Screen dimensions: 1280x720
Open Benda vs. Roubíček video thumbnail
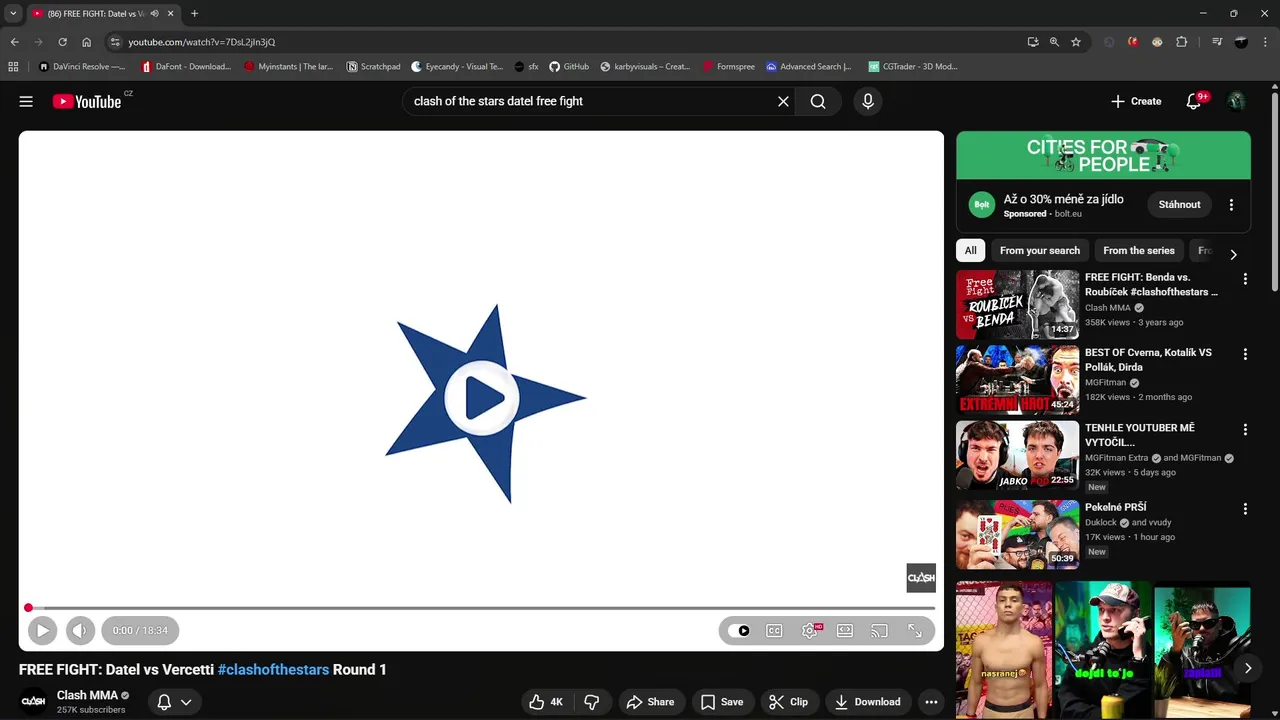click(x=1017, y=305)
